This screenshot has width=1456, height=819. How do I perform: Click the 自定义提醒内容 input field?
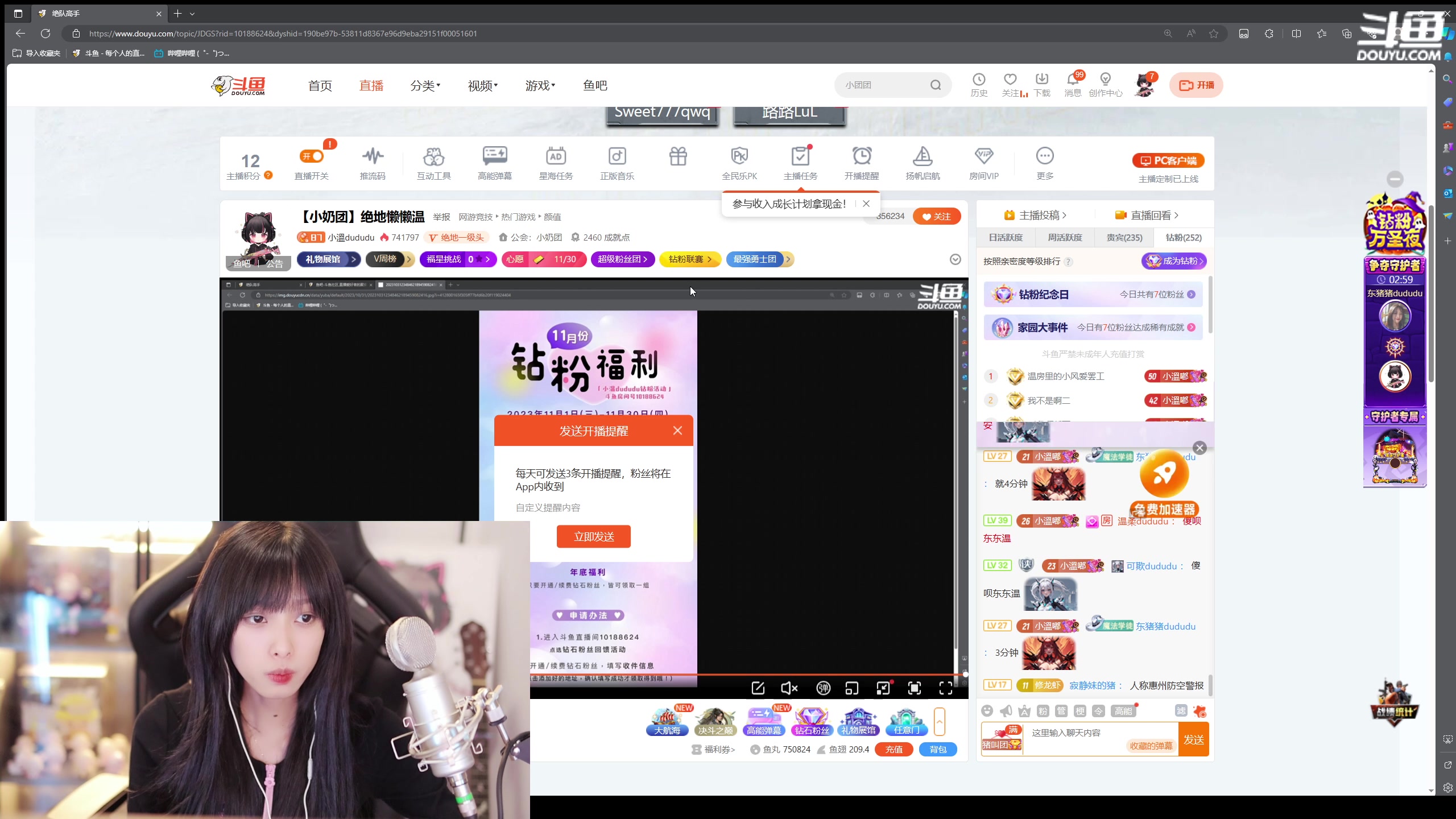(x=594, y=507)
